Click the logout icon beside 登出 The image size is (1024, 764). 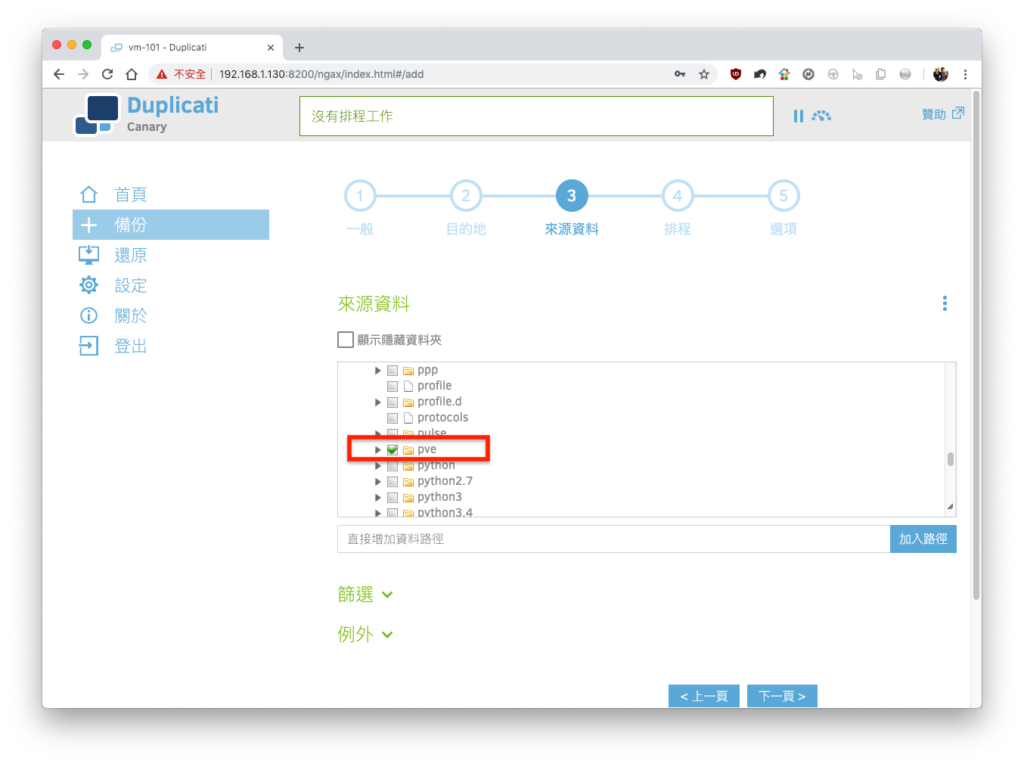click(89, 346)
